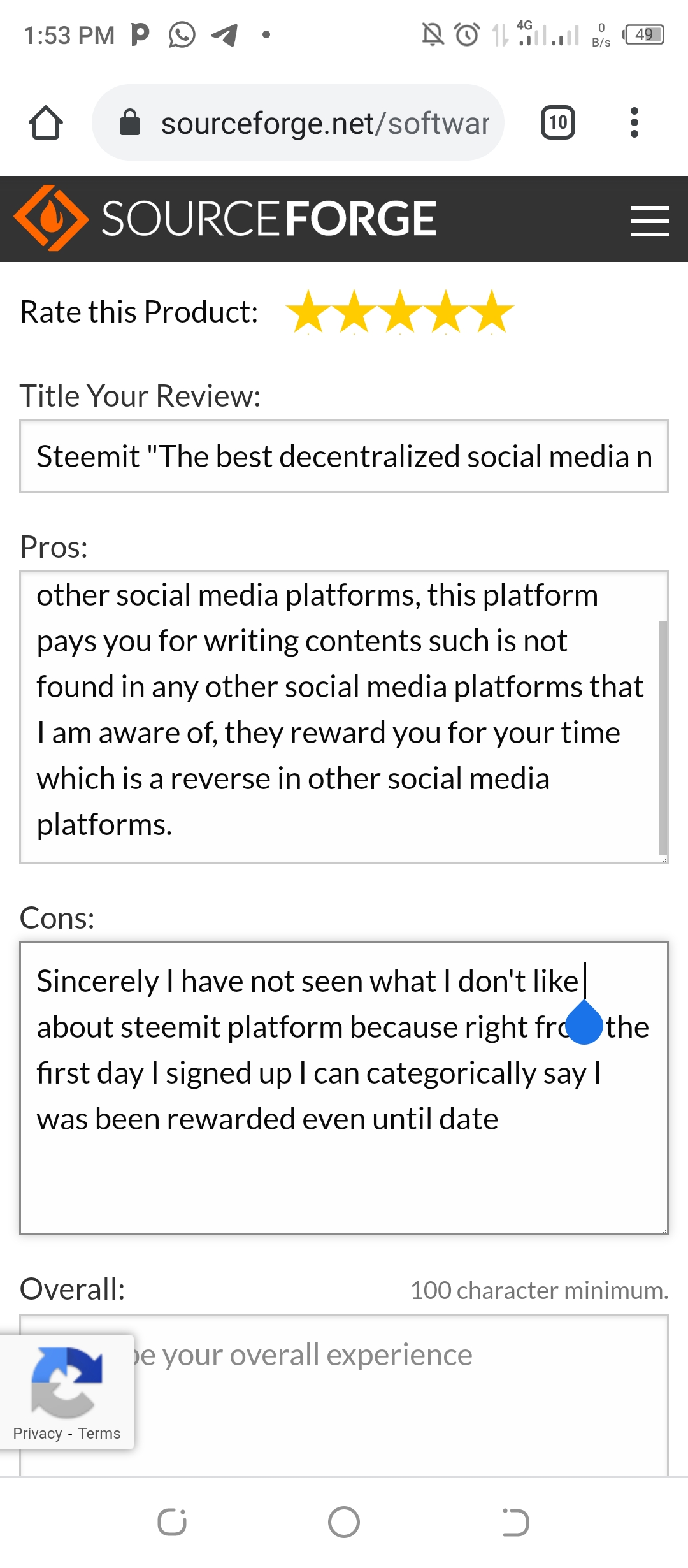Screen dimensions: 688x1568
Task: Click the SourceForge flame logo
Action: (x=51, y=218)
